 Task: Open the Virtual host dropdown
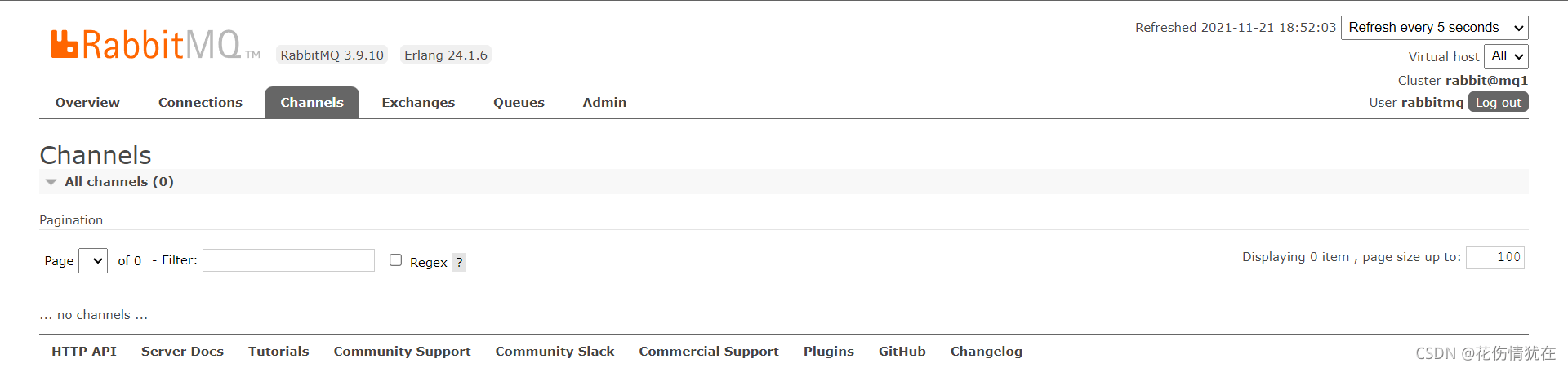tap(1505, 56)
